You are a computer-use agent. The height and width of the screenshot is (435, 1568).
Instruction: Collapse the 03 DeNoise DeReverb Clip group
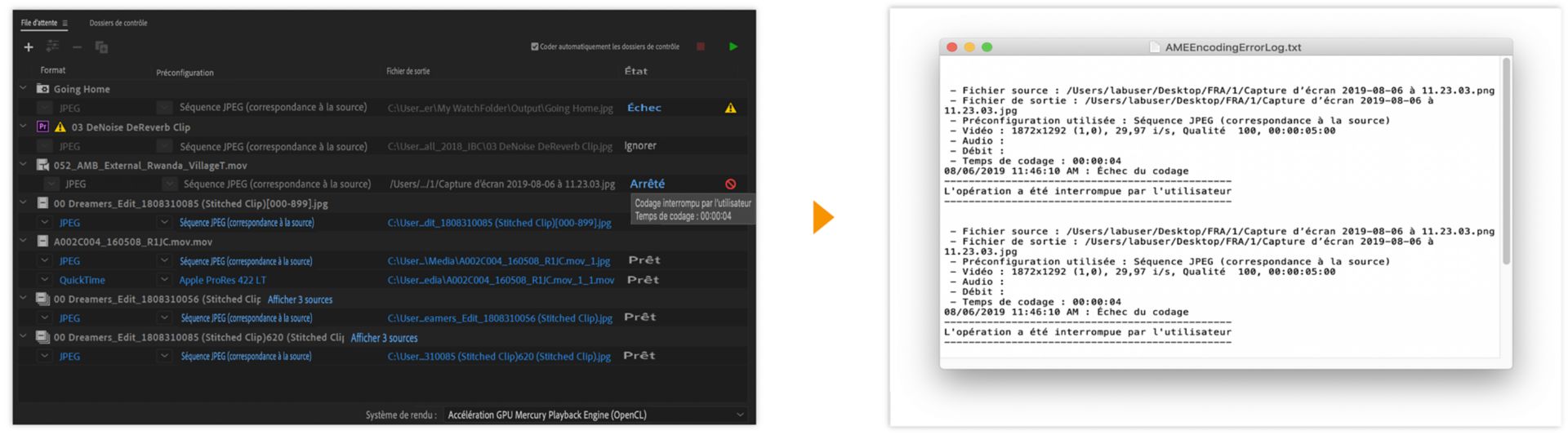pos(23,127)
